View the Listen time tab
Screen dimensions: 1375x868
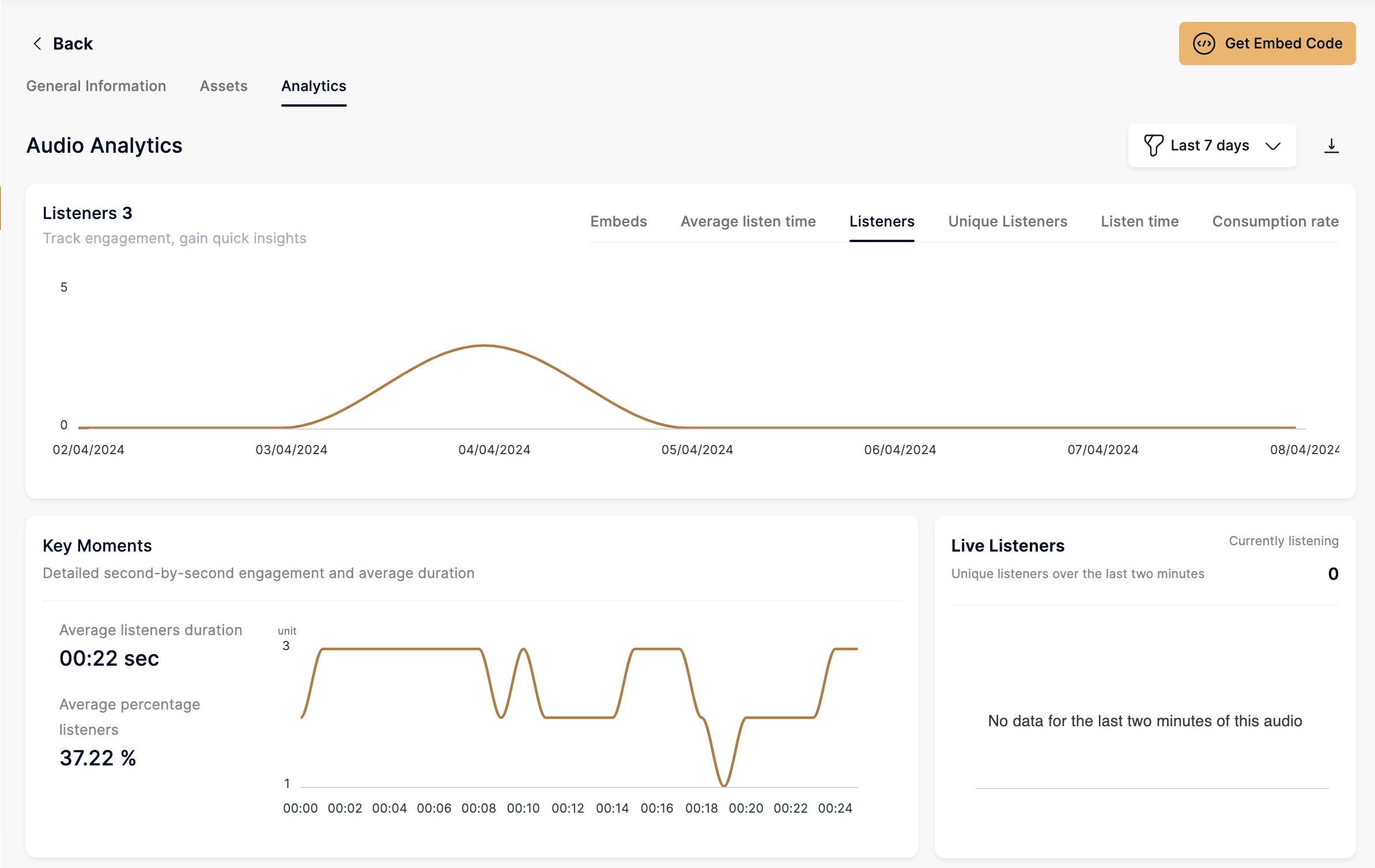pyautogui.click(x=1140, y=221)
